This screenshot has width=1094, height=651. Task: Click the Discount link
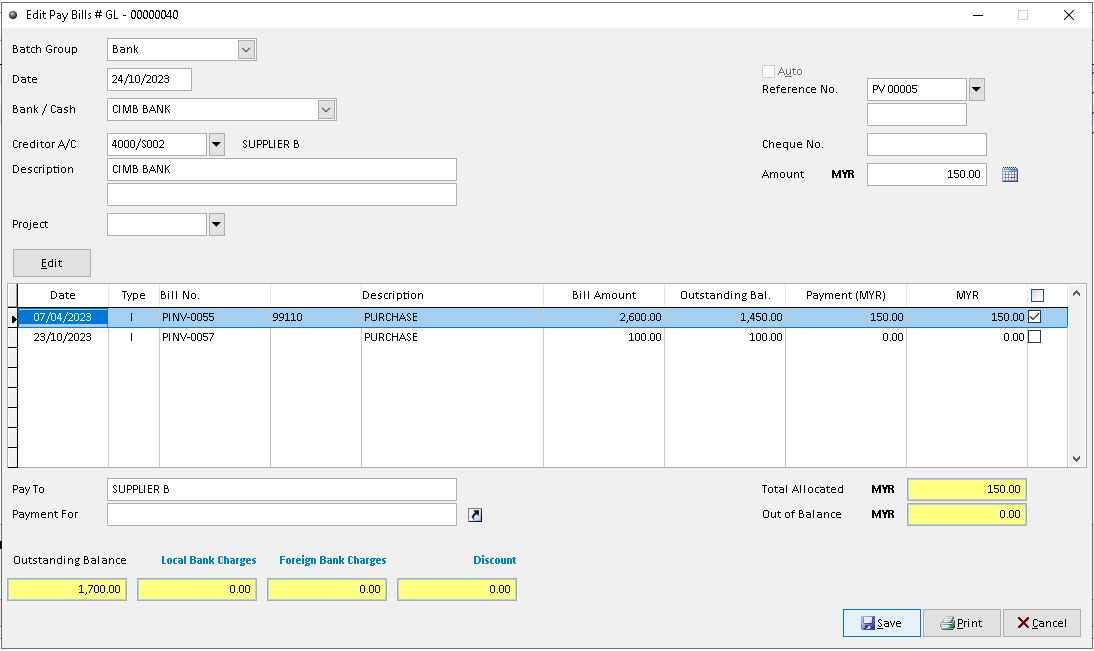(495, 560)
